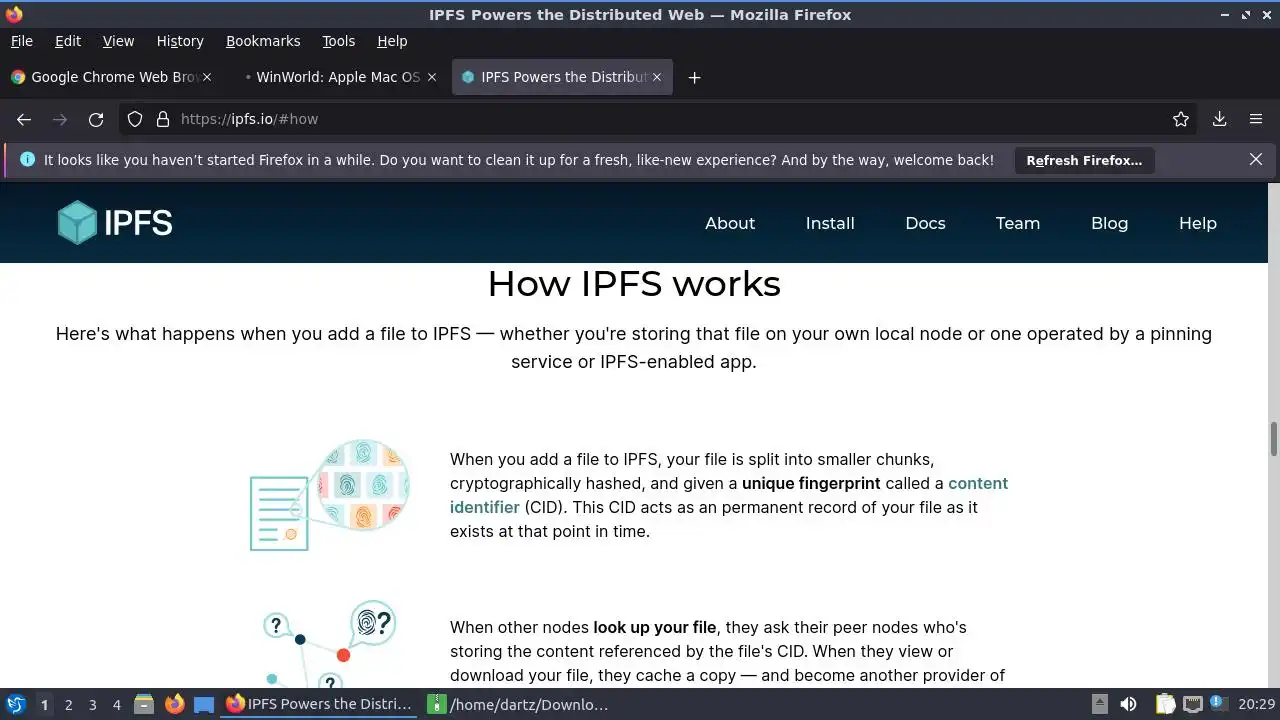Switch to virtual desktop 2
The image size is (1280, 720).
click(68, 704)
